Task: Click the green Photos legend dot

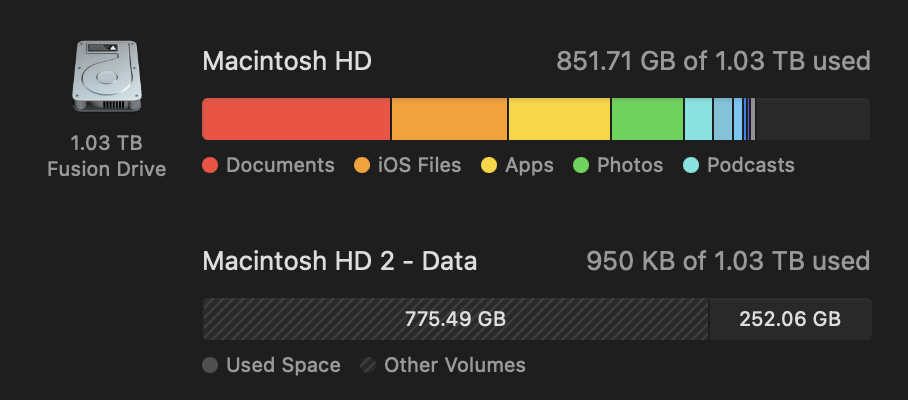Action: coord(581,166)
